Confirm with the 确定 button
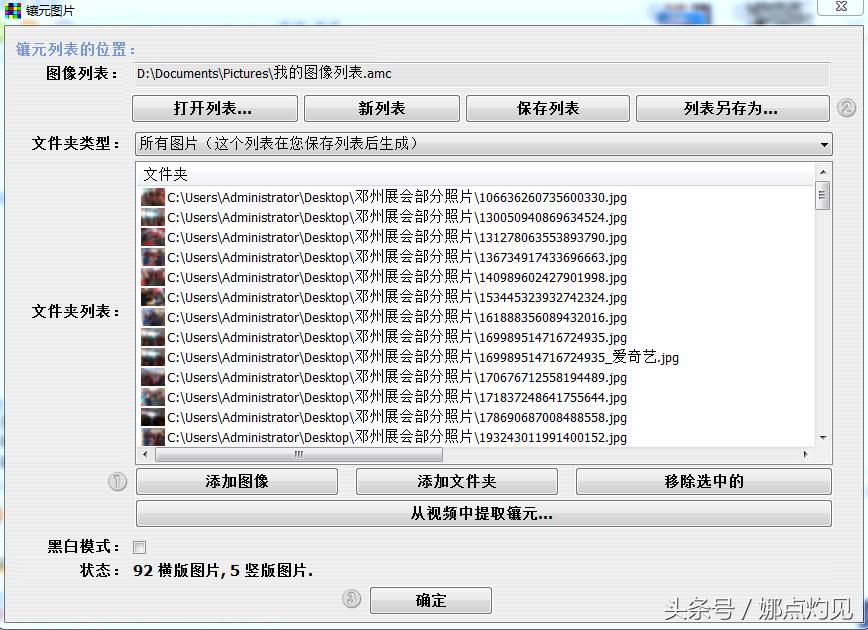 point(431,600)
